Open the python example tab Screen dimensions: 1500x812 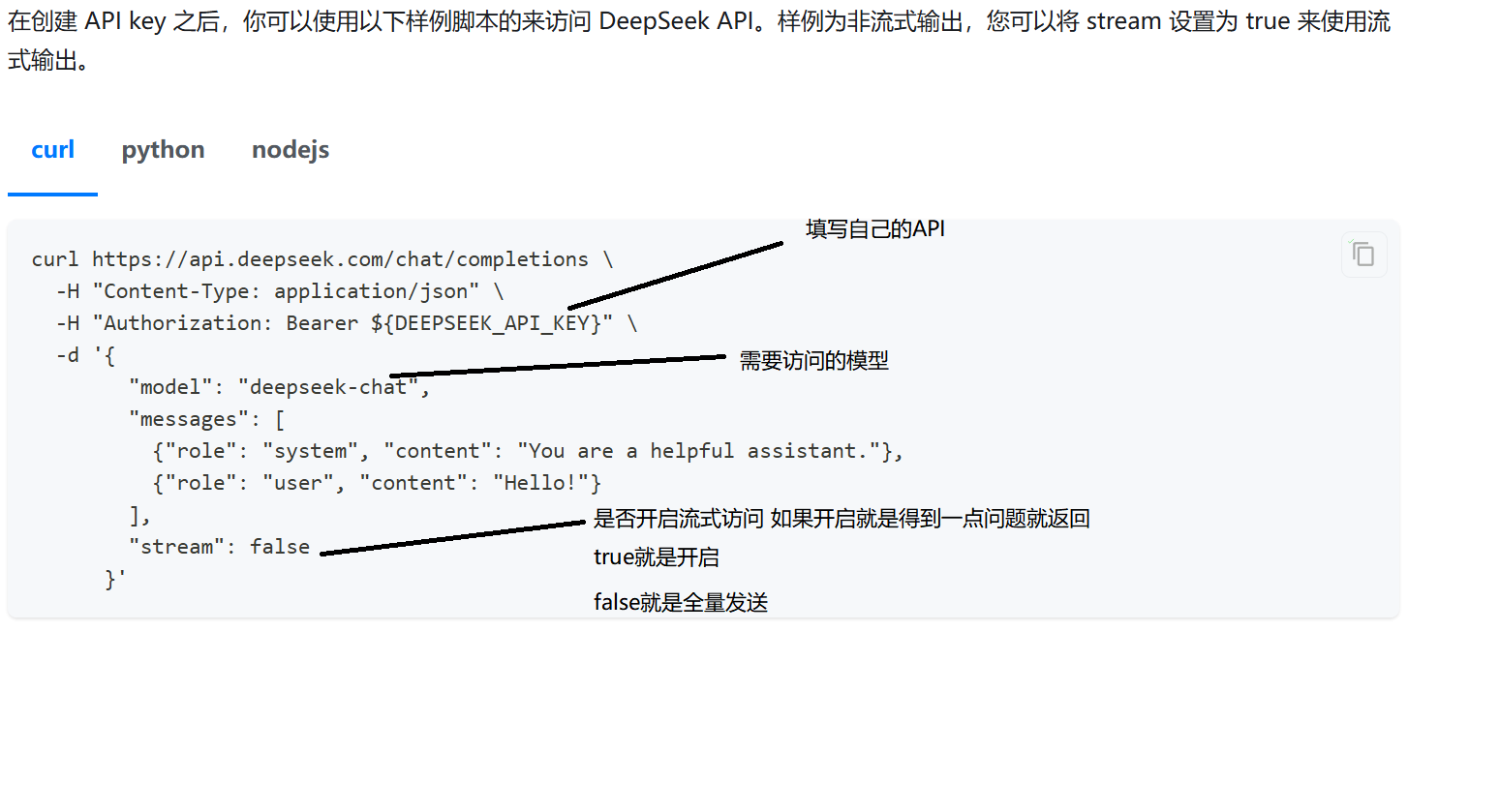(163, 150)
